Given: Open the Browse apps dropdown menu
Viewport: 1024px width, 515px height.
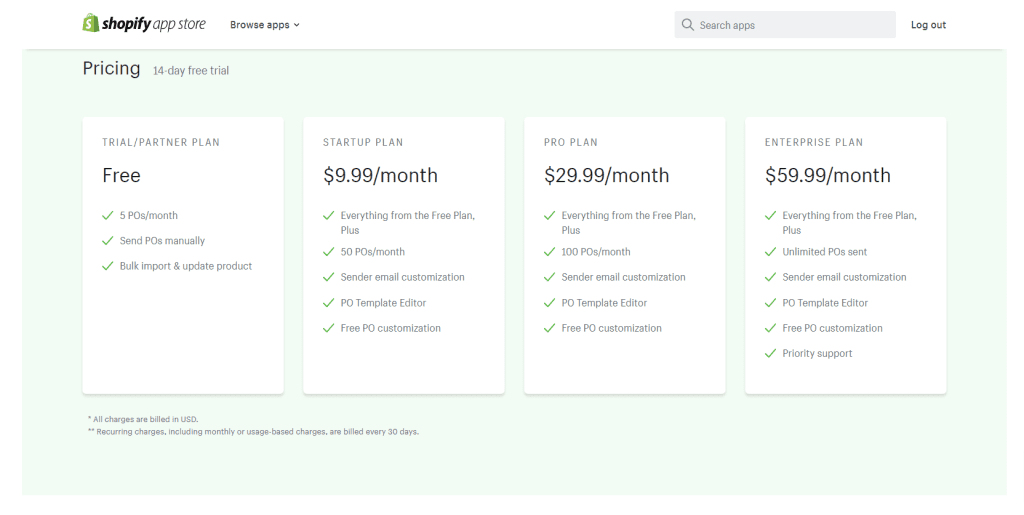Looking at the screenshot, I should point(264,25).
